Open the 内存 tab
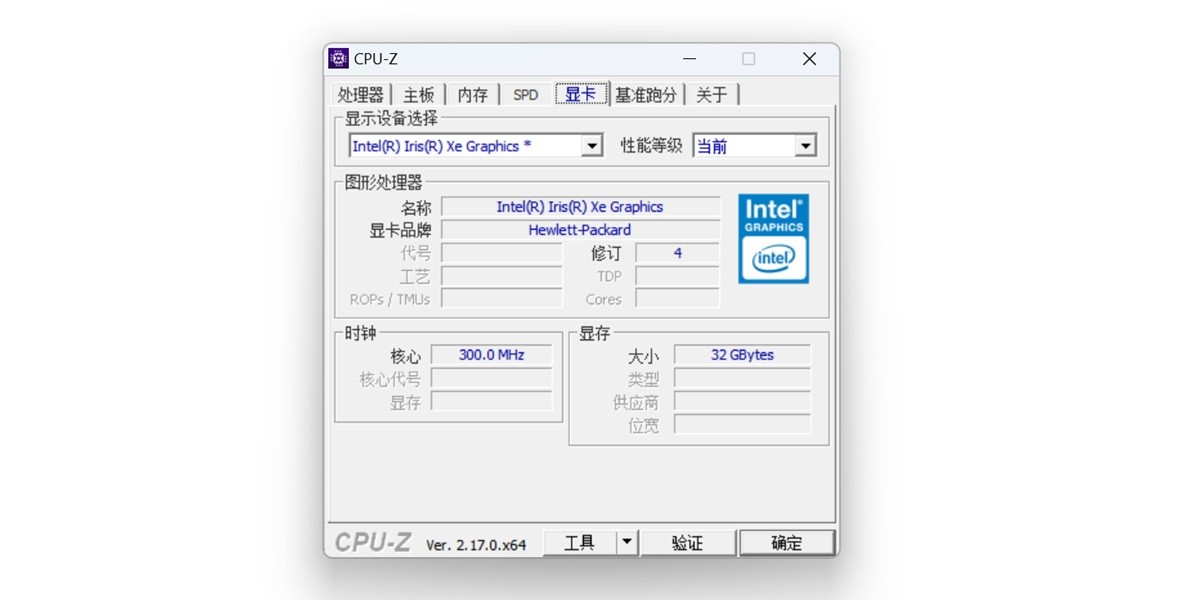The width and height of the screenshot is (1200, 600). point(472,94)
